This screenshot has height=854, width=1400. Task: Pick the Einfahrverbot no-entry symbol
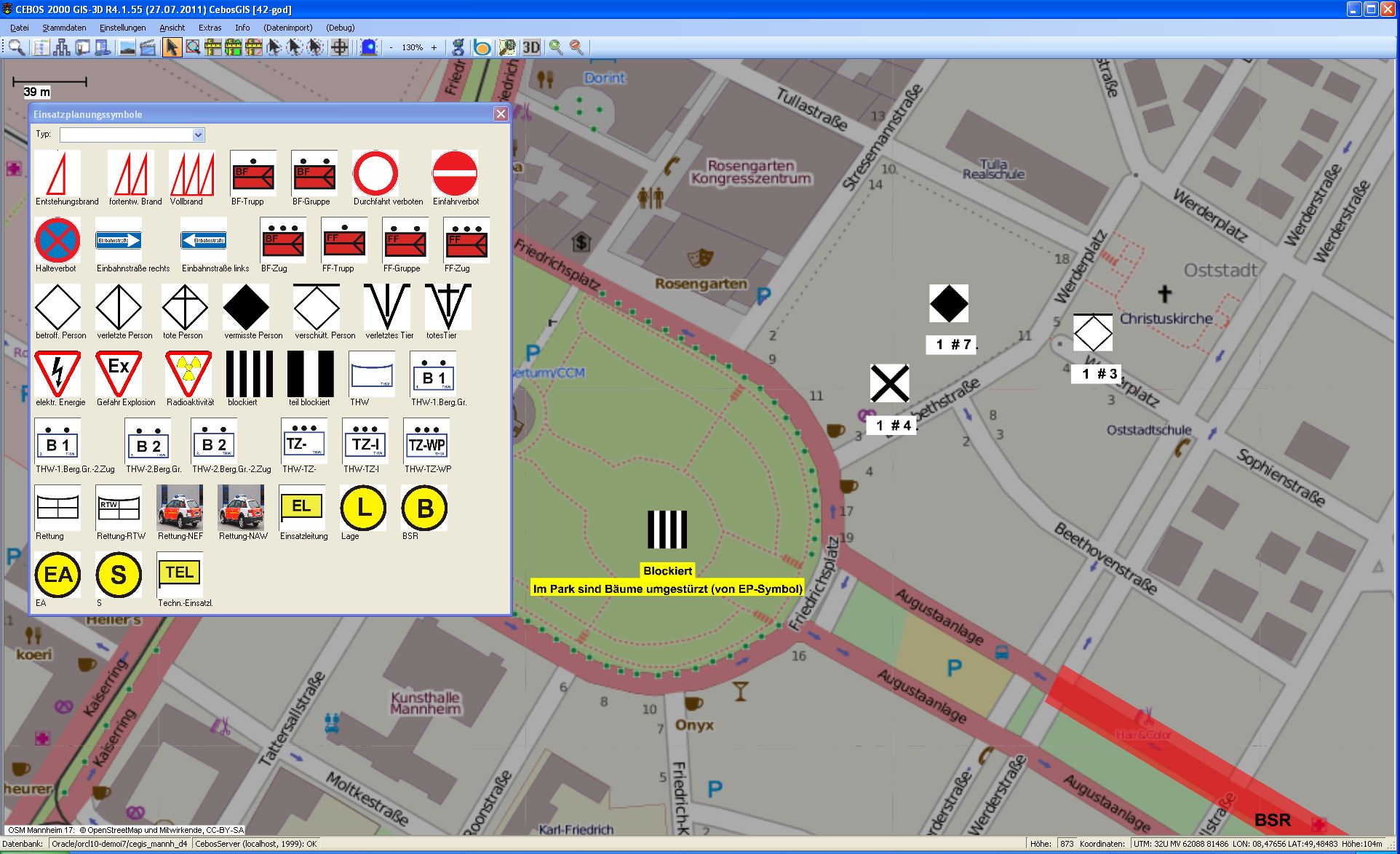click(455, 174)
